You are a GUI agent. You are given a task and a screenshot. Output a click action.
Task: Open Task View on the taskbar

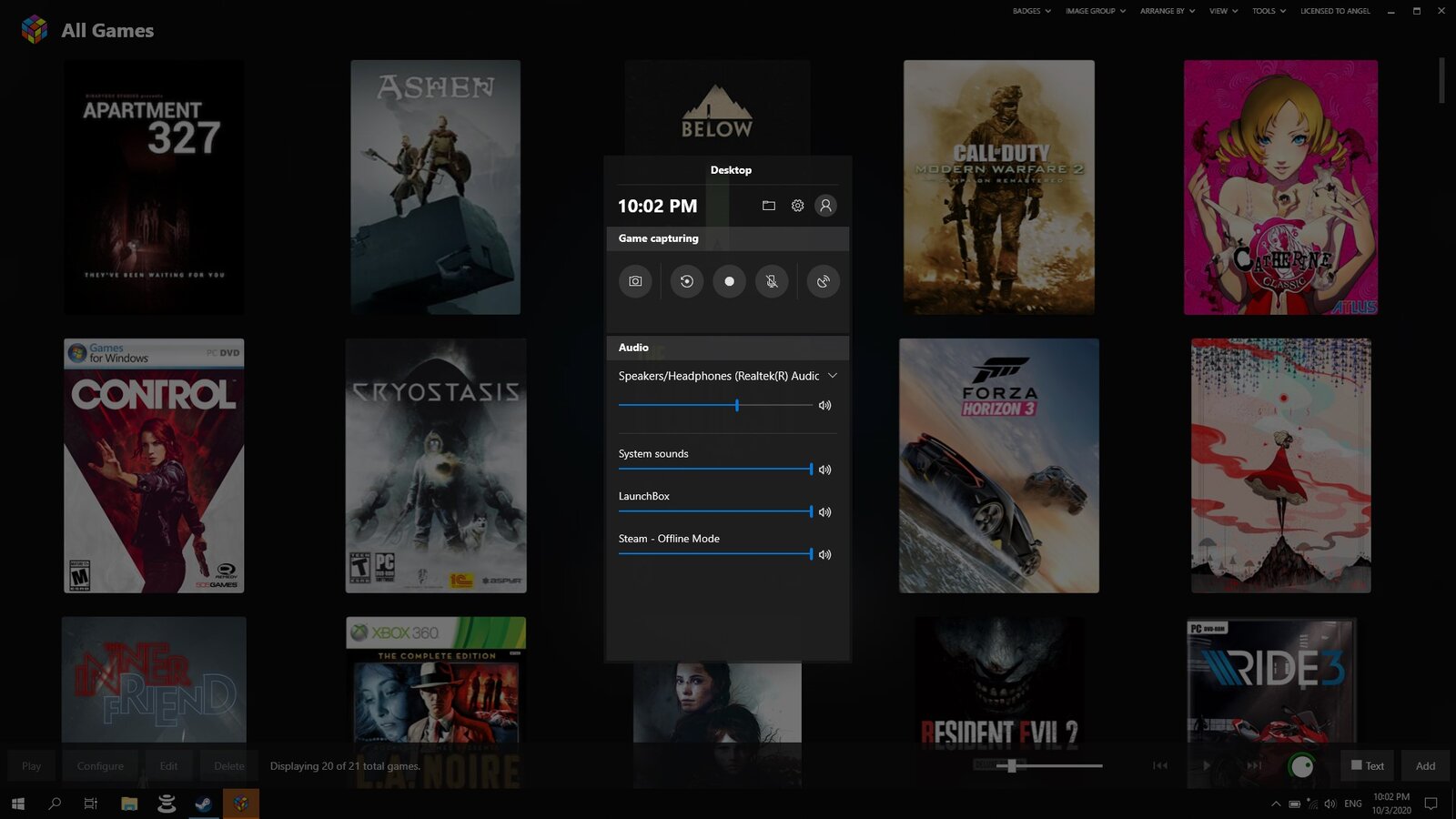pos(91,804)
